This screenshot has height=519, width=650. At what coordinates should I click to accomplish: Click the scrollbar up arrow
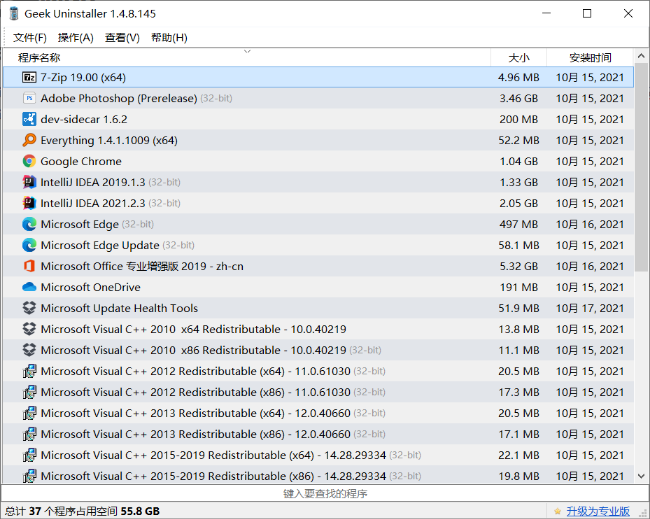pyautogui.click(x=641, y=56)
